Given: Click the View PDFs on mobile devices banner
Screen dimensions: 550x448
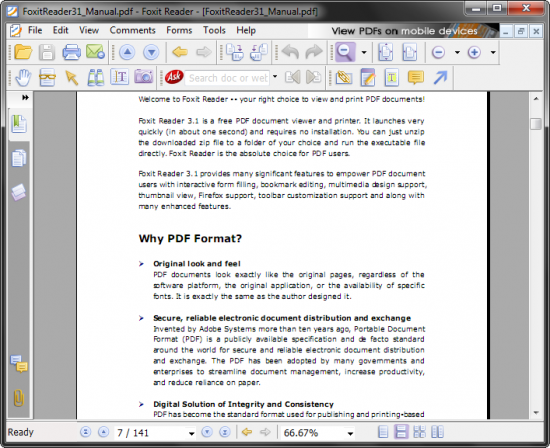Looking at the screenshot, I should click(403, 31).
